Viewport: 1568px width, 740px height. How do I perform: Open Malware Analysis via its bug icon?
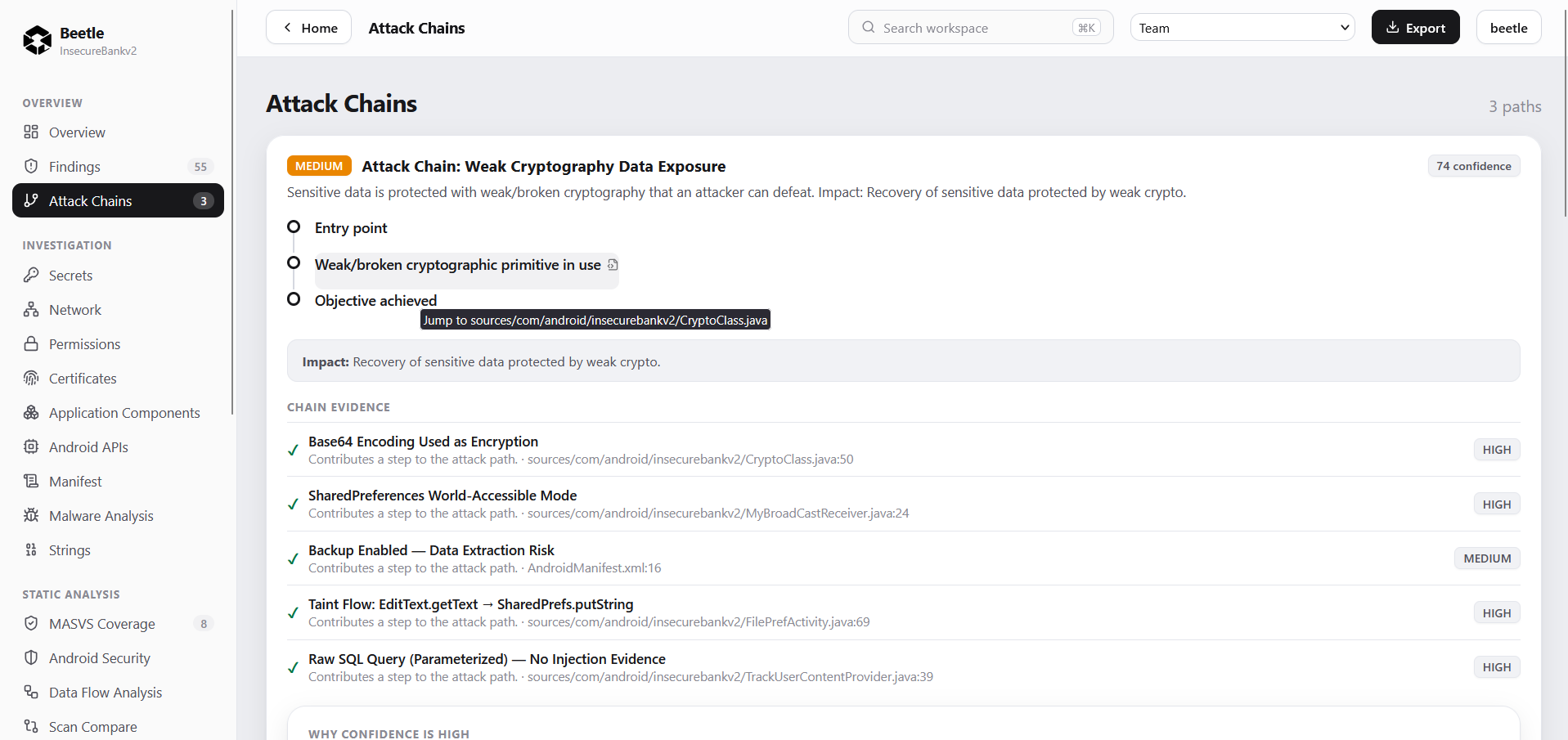(31, 515)
